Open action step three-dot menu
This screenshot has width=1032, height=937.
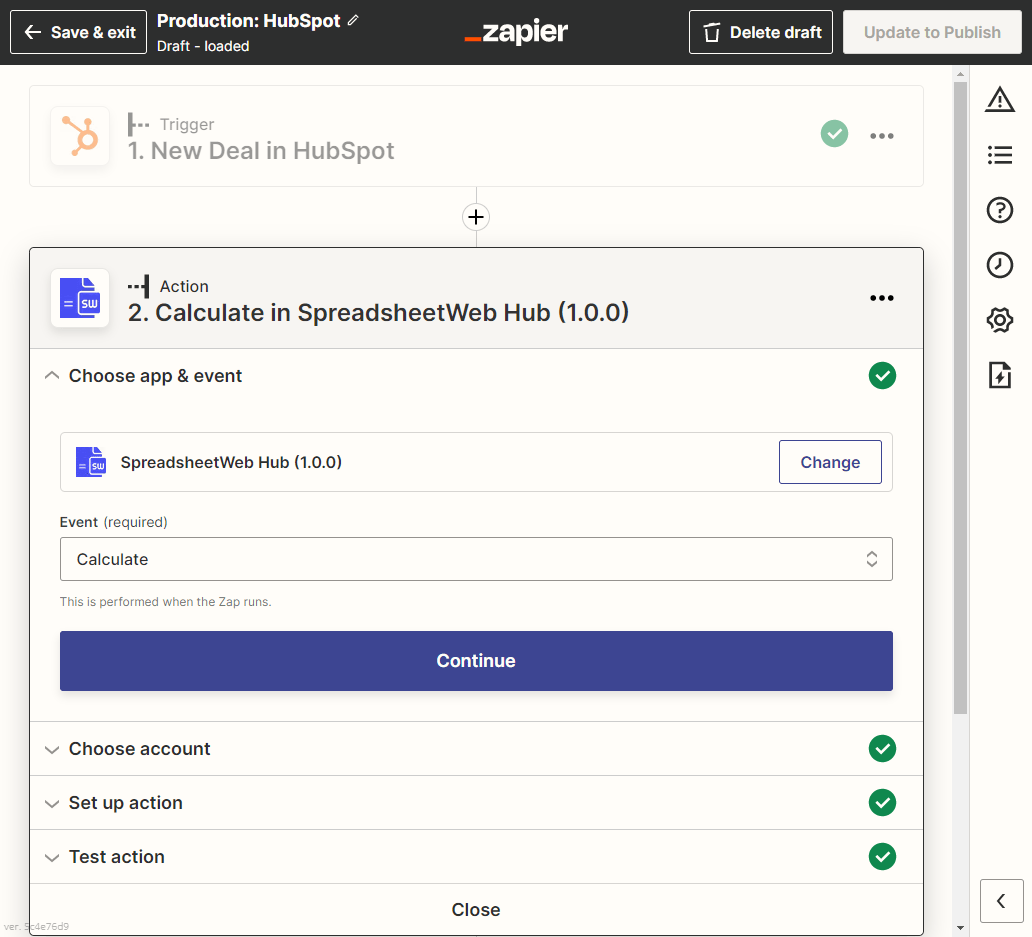click(881, 298)
